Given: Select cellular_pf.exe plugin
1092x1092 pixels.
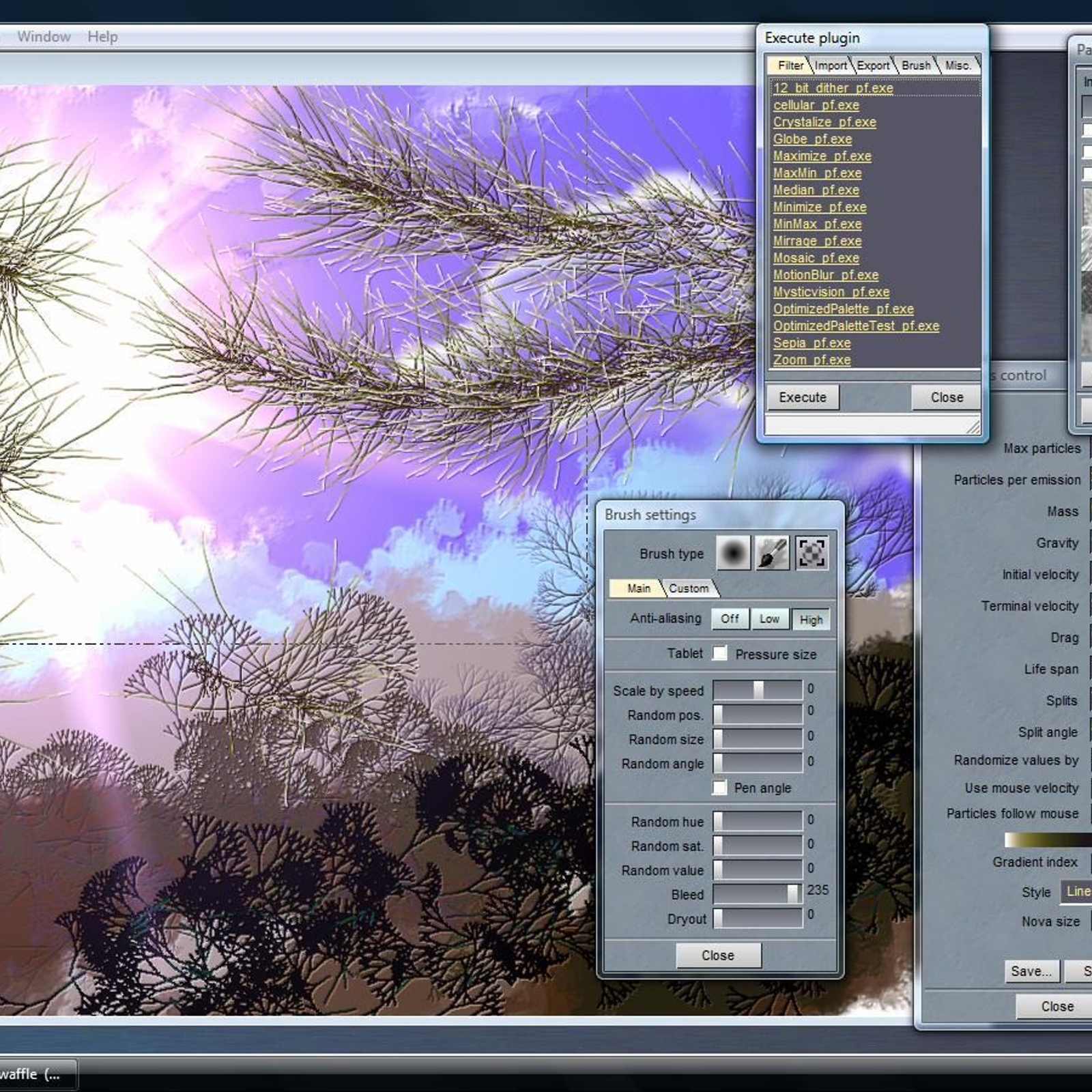Looking at the screenshot, I should point(816,105).
